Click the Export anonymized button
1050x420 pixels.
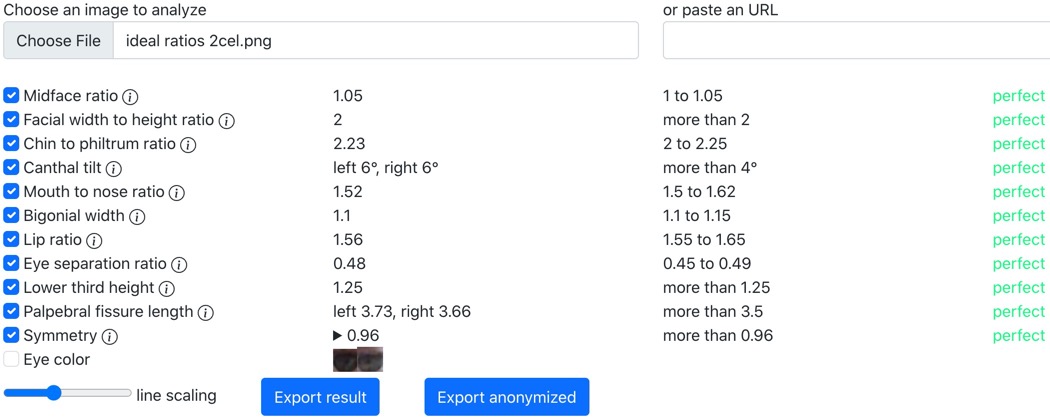(506, 397)
